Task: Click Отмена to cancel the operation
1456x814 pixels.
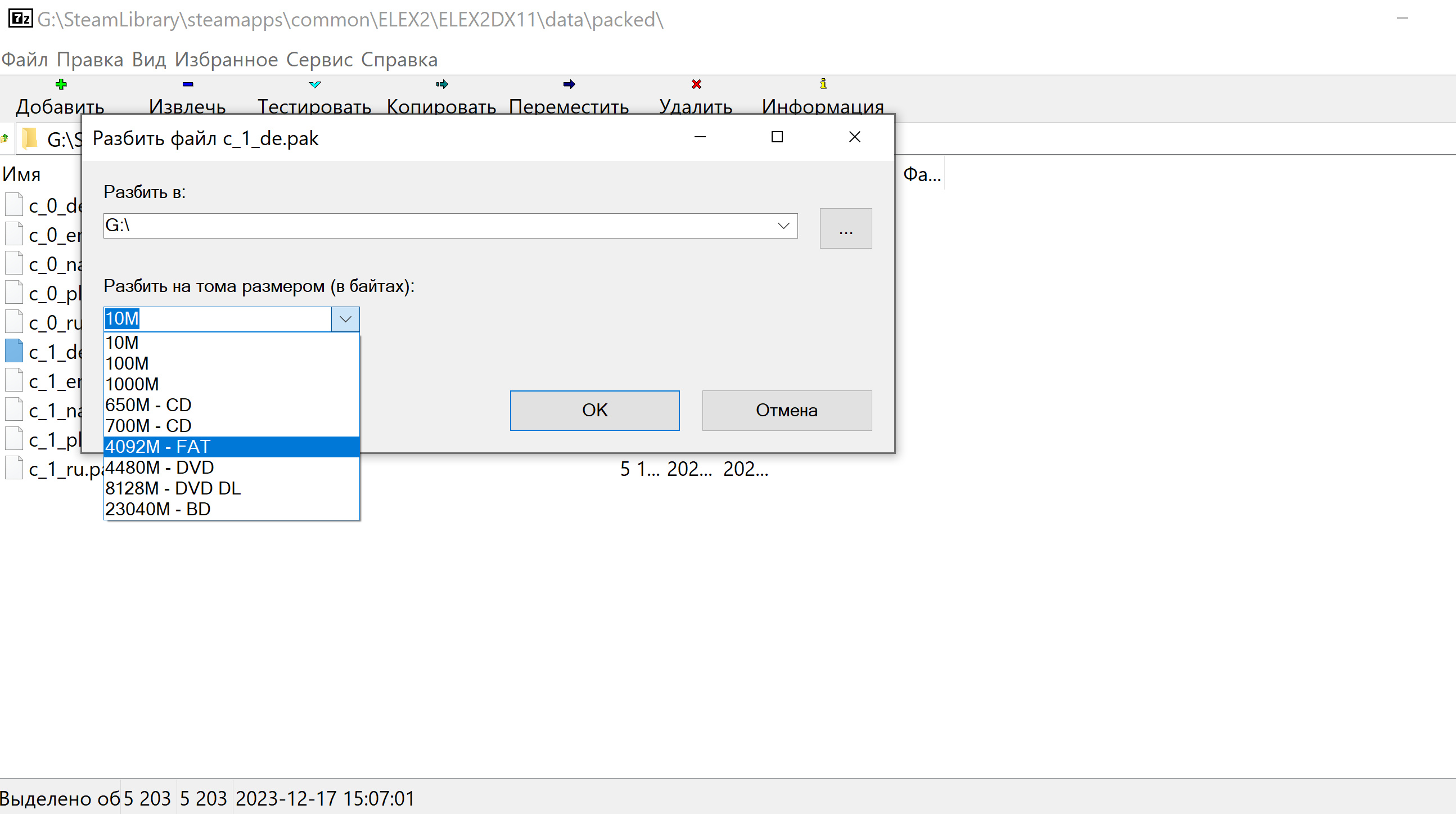Action: point(787,410)
